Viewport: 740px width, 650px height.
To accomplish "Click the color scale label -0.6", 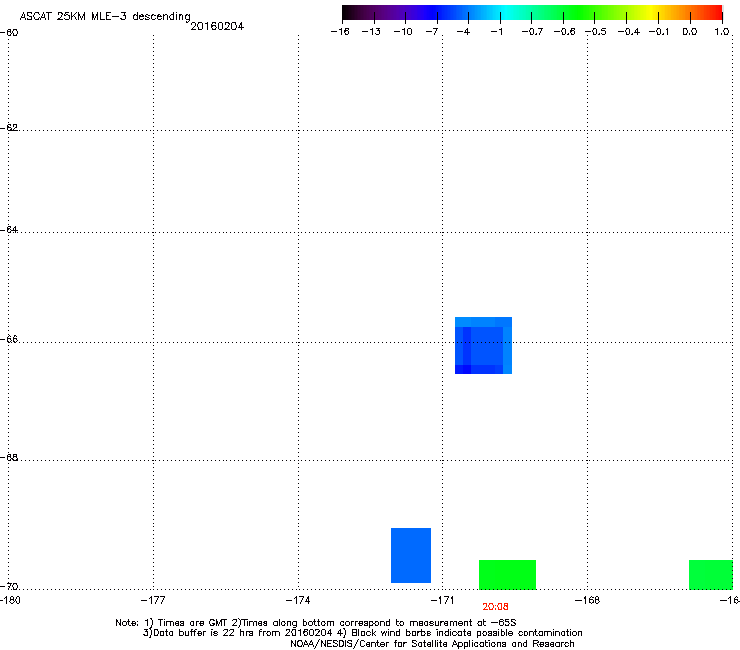I will tap(564, 32).
